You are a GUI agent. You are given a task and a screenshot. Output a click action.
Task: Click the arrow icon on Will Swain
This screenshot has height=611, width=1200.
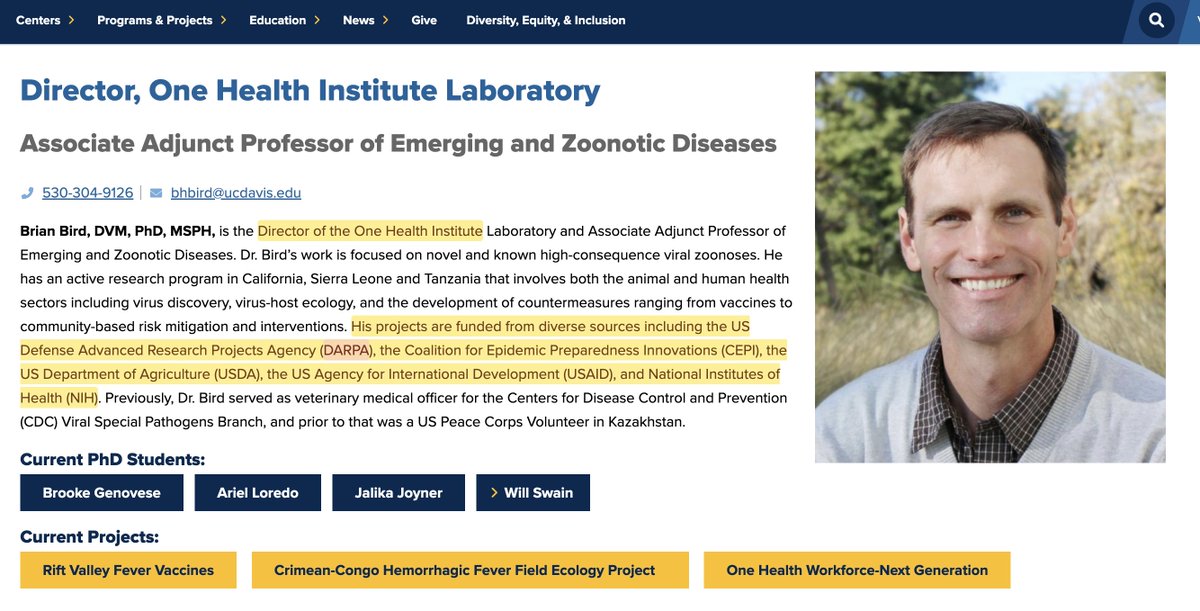click(x=492, y=493)
